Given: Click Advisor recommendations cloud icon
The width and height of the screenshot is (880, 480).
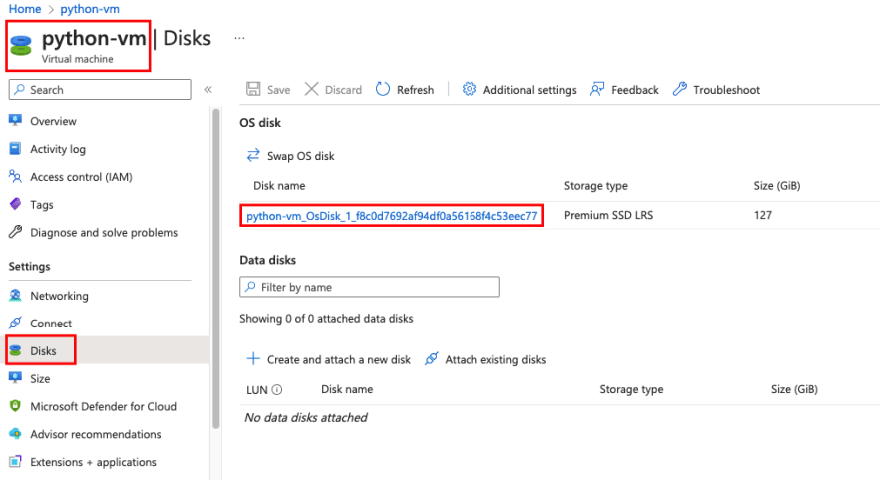Looking at the screenshot, I should pyautogui.click(x=16, y=433).
